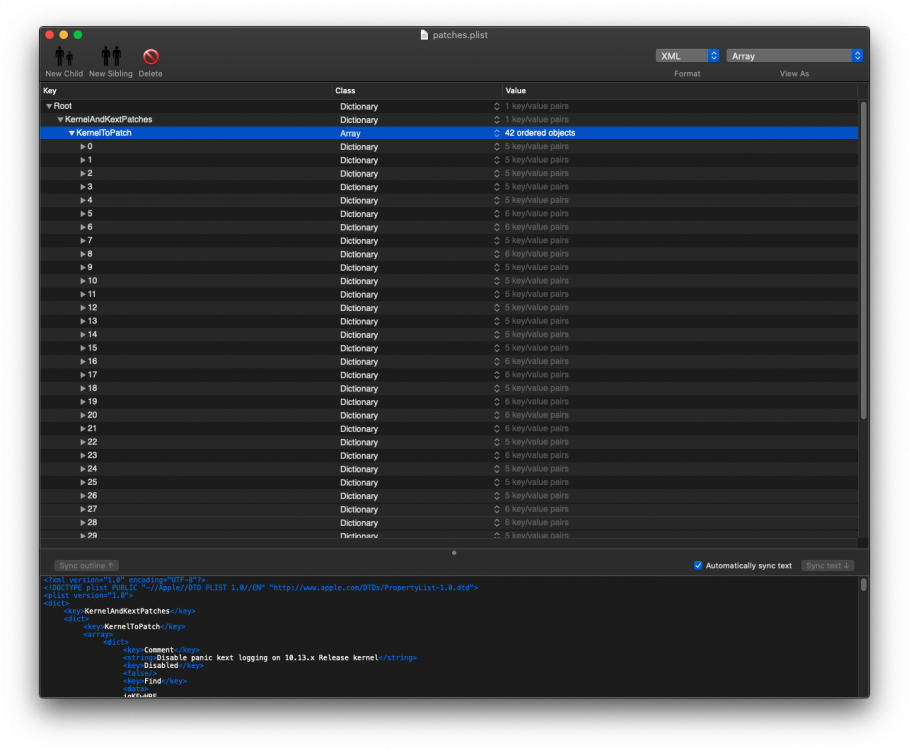Select the '42 ordered objects' value
The height and width of the screenshot is (750, 909).
point(540,133)
